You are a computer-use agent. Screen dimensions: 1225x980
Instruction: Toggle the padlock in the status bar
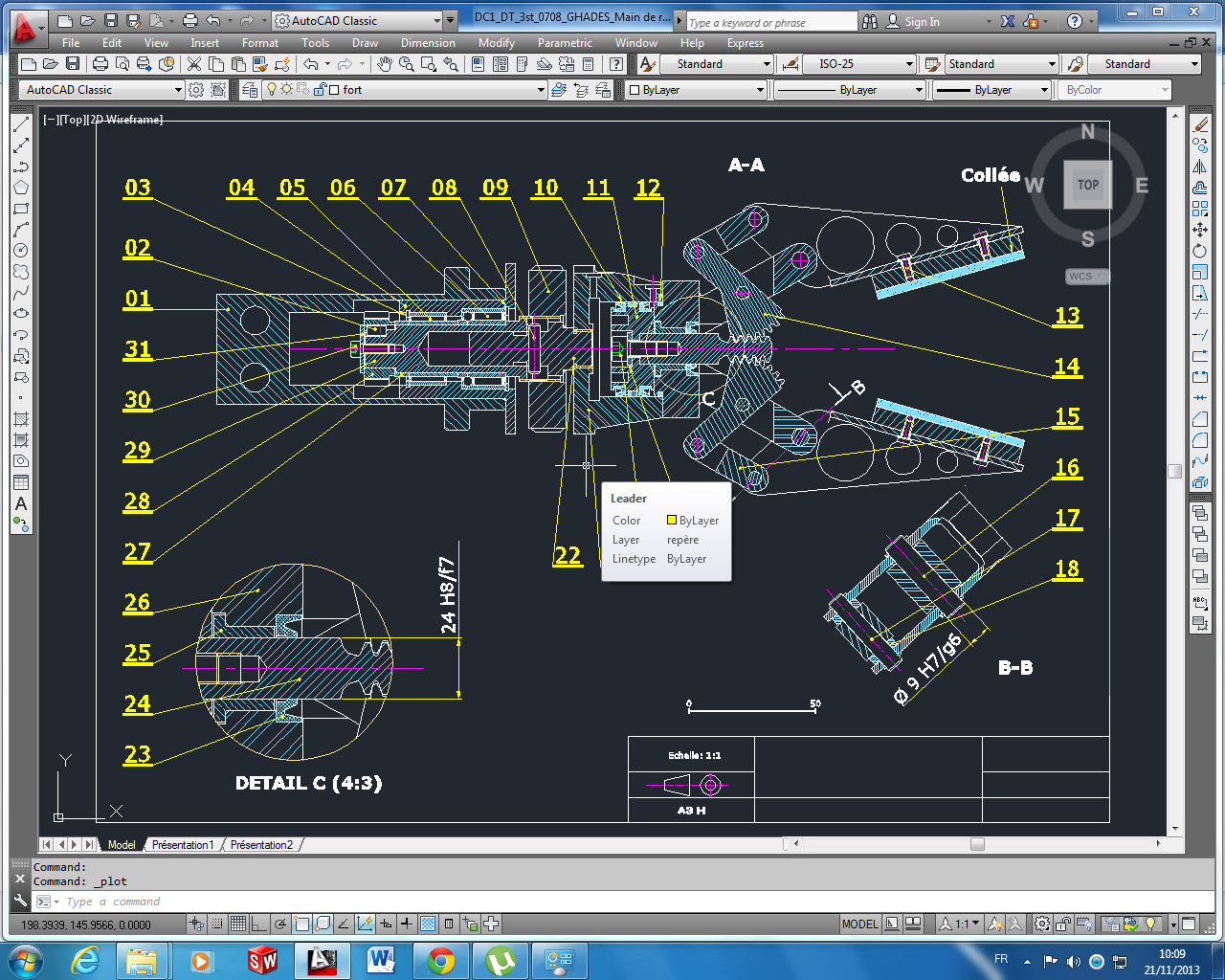tap(1062, 924)
